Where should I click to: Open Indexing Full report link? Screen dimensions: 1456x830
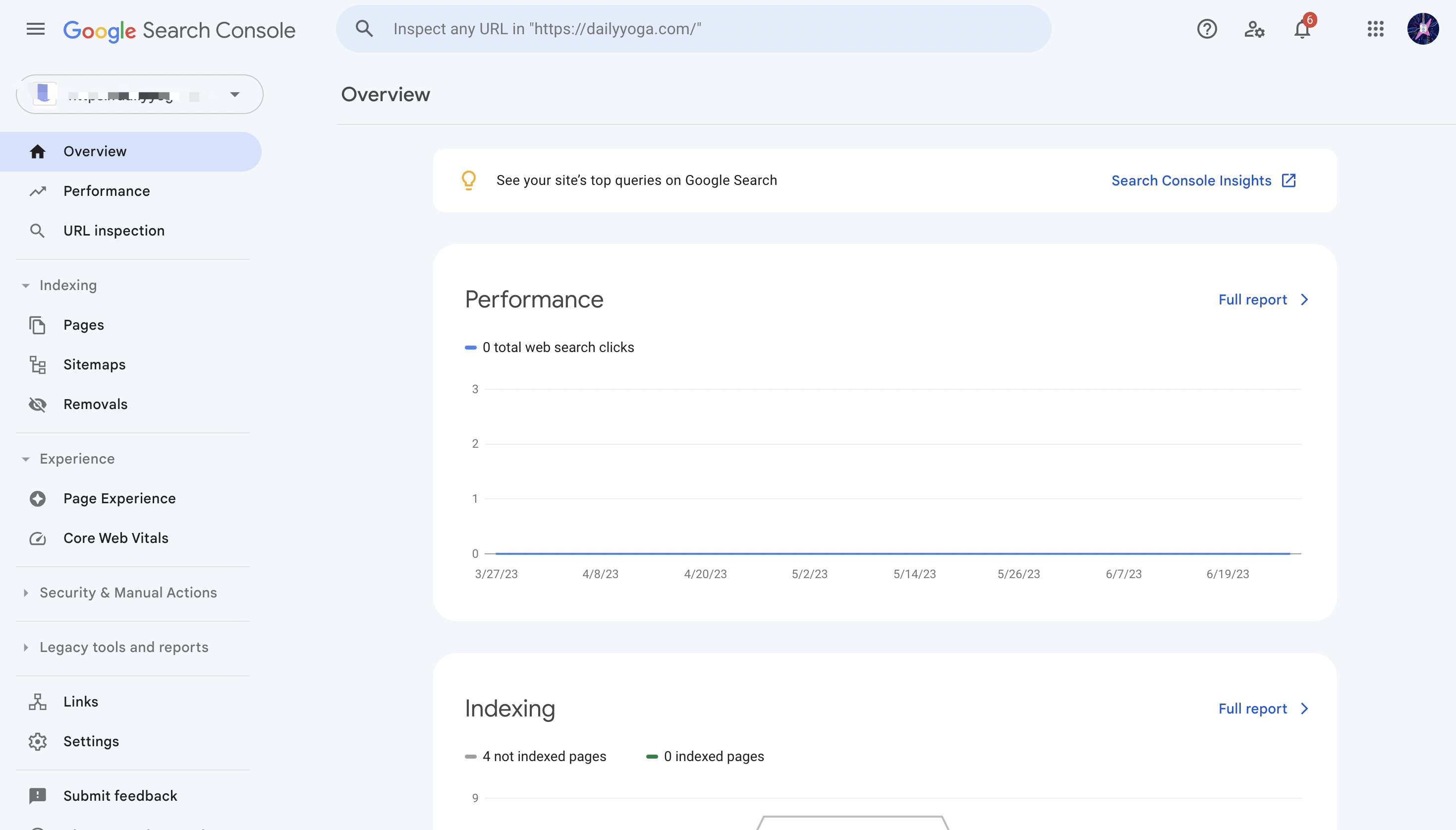[x=1253, y=708]
